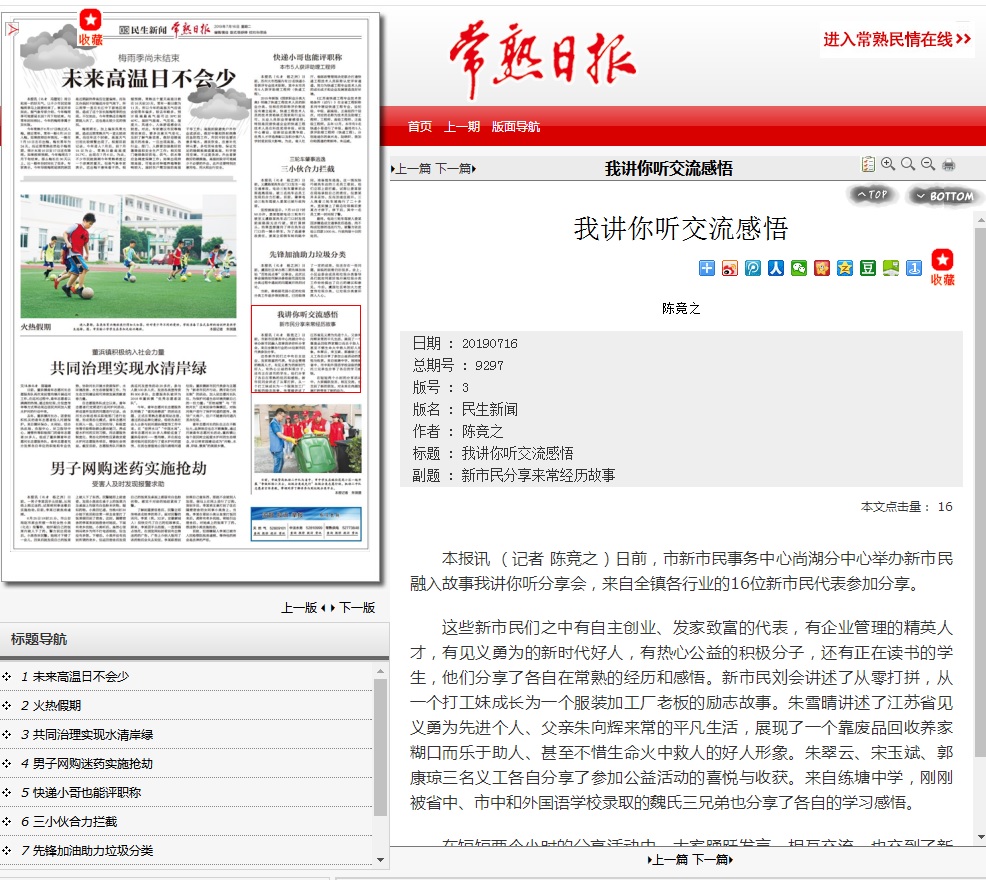
Task: Jump to the end with BOTTOM button
Action: tap(945, 196)
